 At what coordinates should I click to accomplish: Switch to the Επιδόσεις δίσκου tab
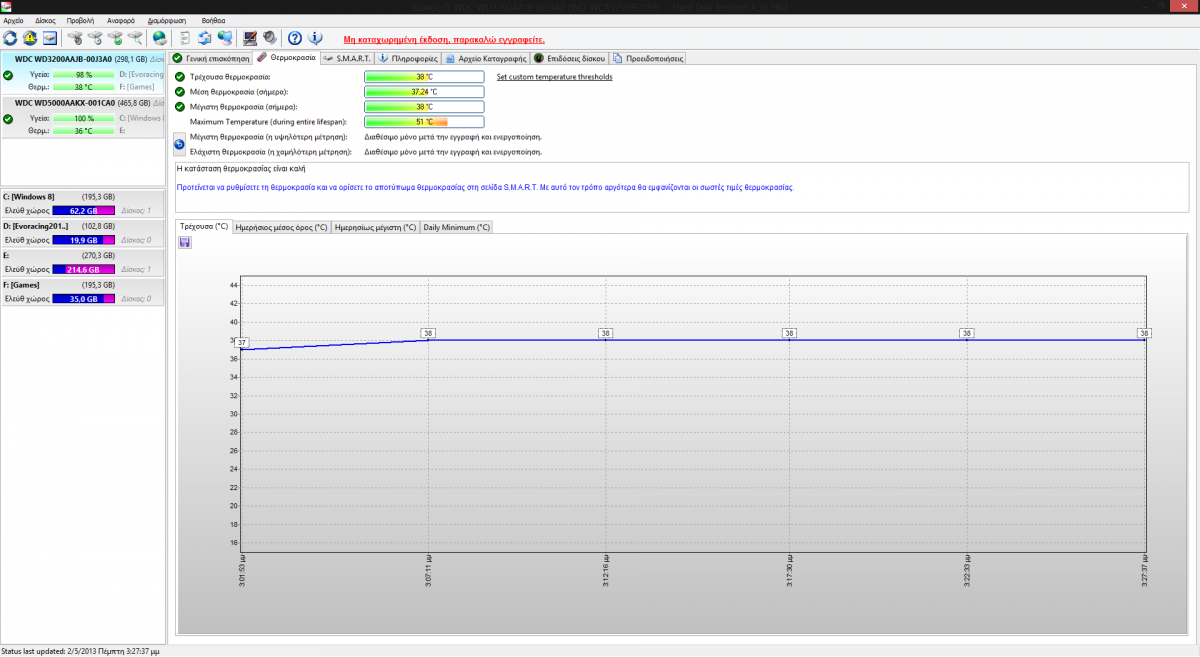click(569, 58)
